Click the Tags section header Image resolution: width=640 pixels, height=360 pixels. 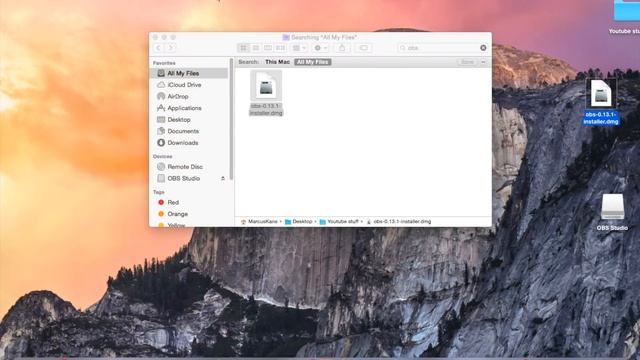tap(159, 192)
